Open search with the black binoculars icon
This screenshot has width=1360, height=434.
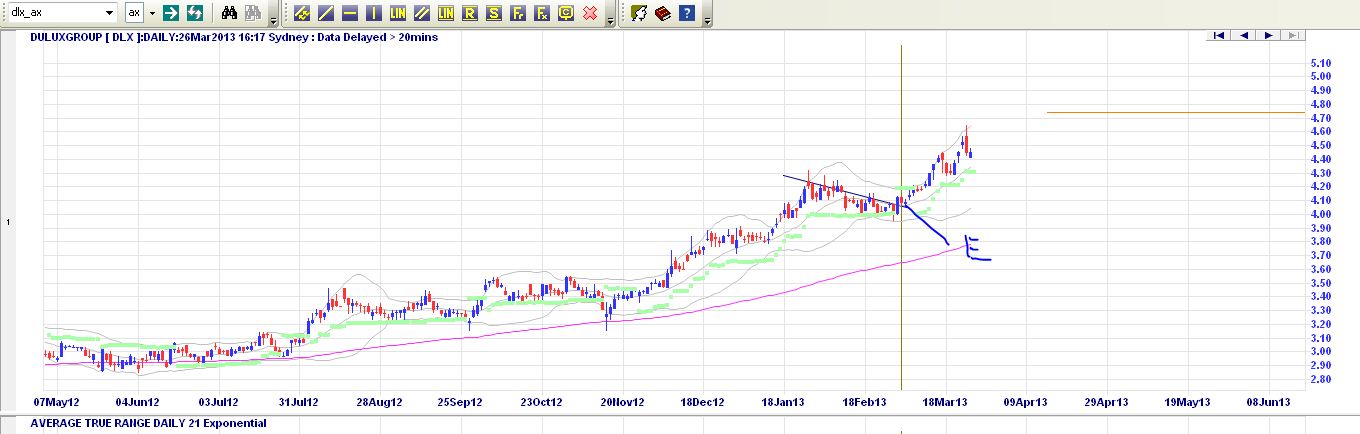(229, 13)
